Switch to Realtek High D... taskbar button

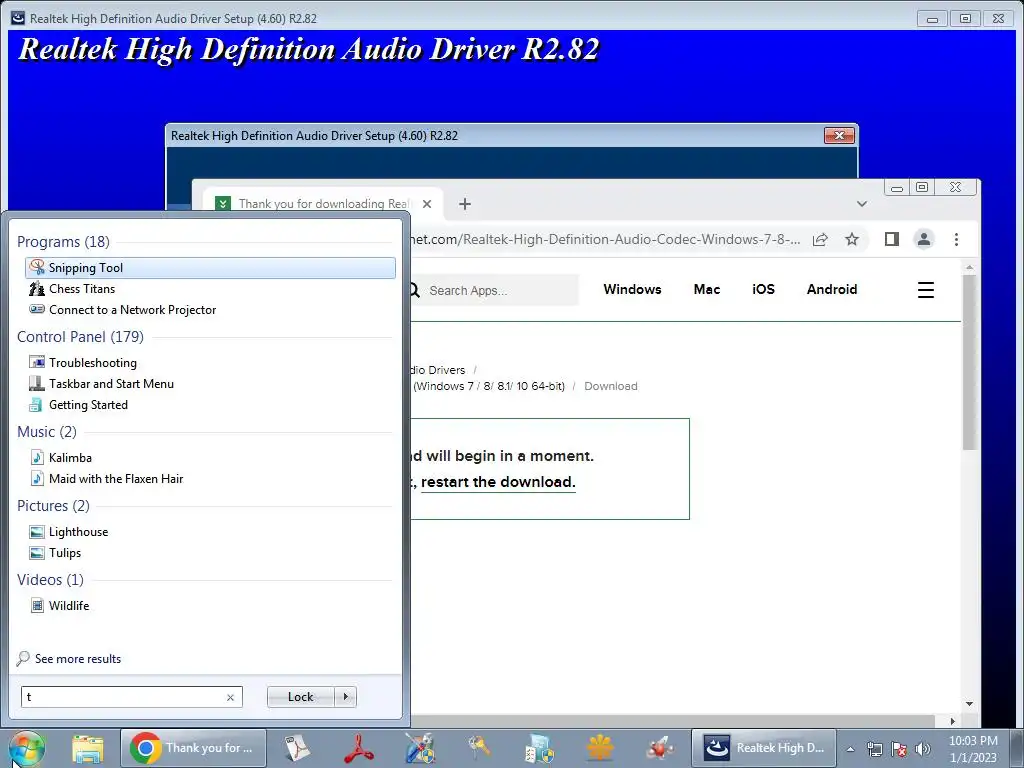click(x=764, y=748)
